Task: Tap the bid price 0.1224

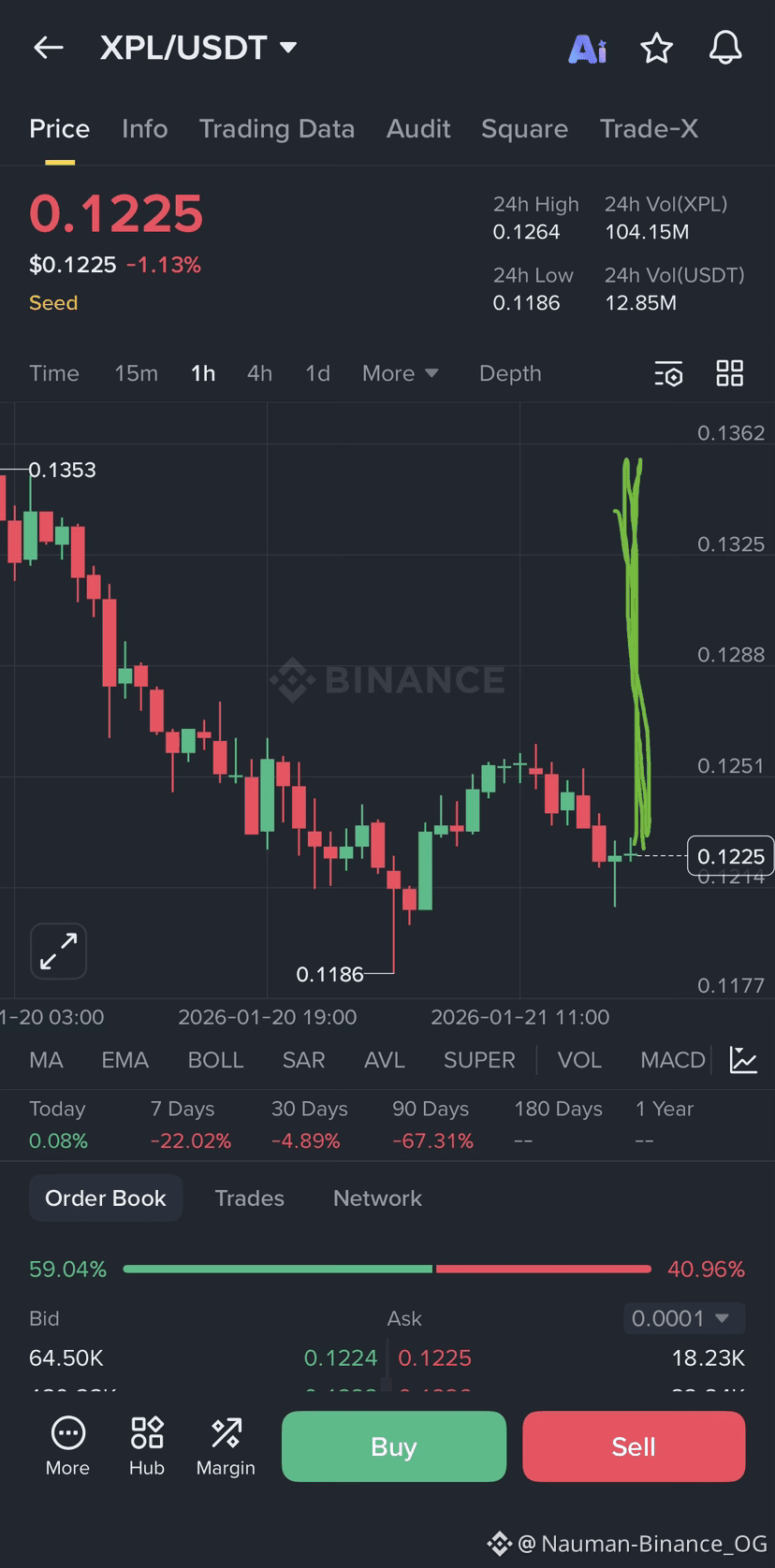Action: [x=341, y=1357]
